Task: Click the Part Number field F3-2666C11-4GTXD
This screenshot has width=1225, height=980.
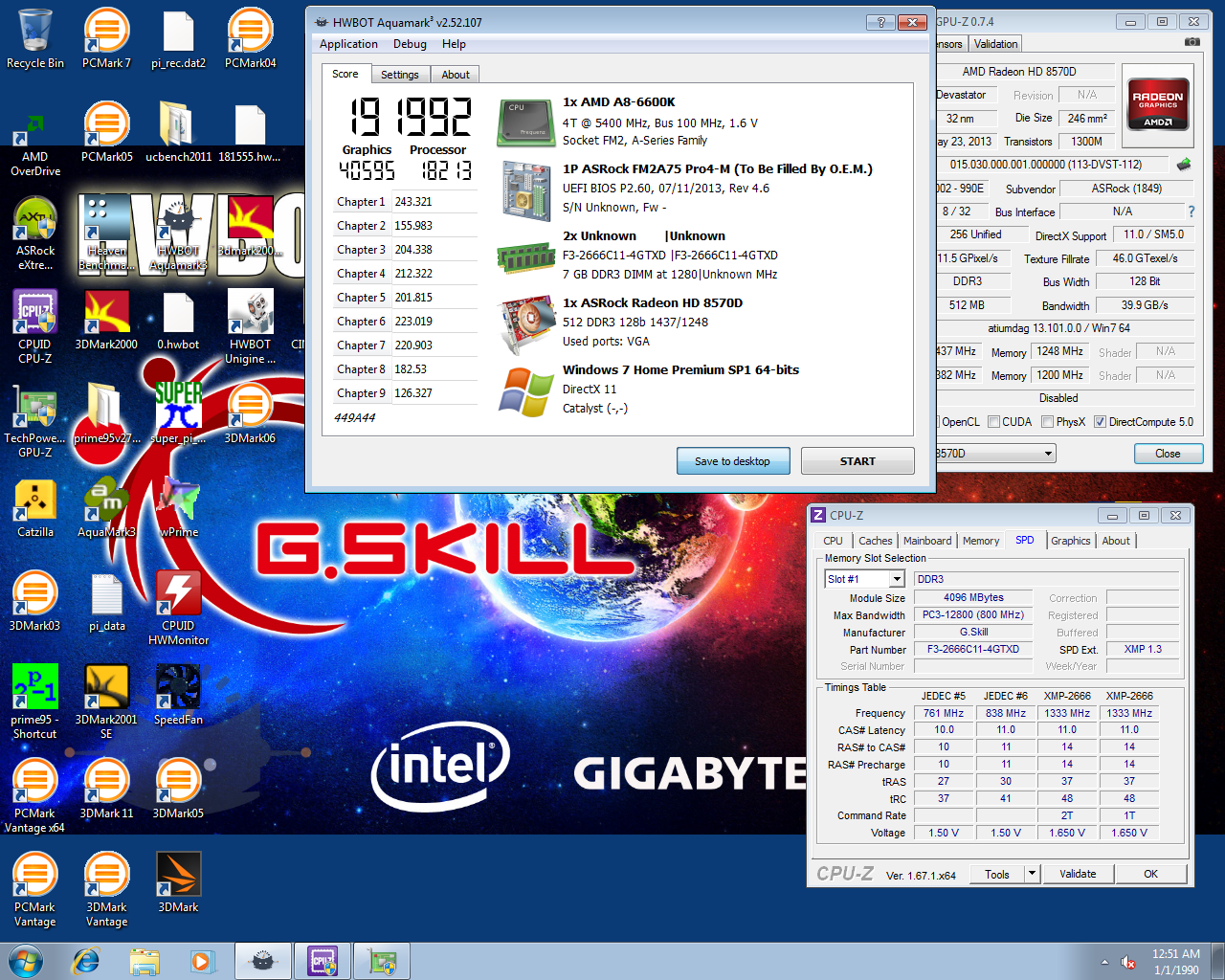Action: tap(973, 649)
